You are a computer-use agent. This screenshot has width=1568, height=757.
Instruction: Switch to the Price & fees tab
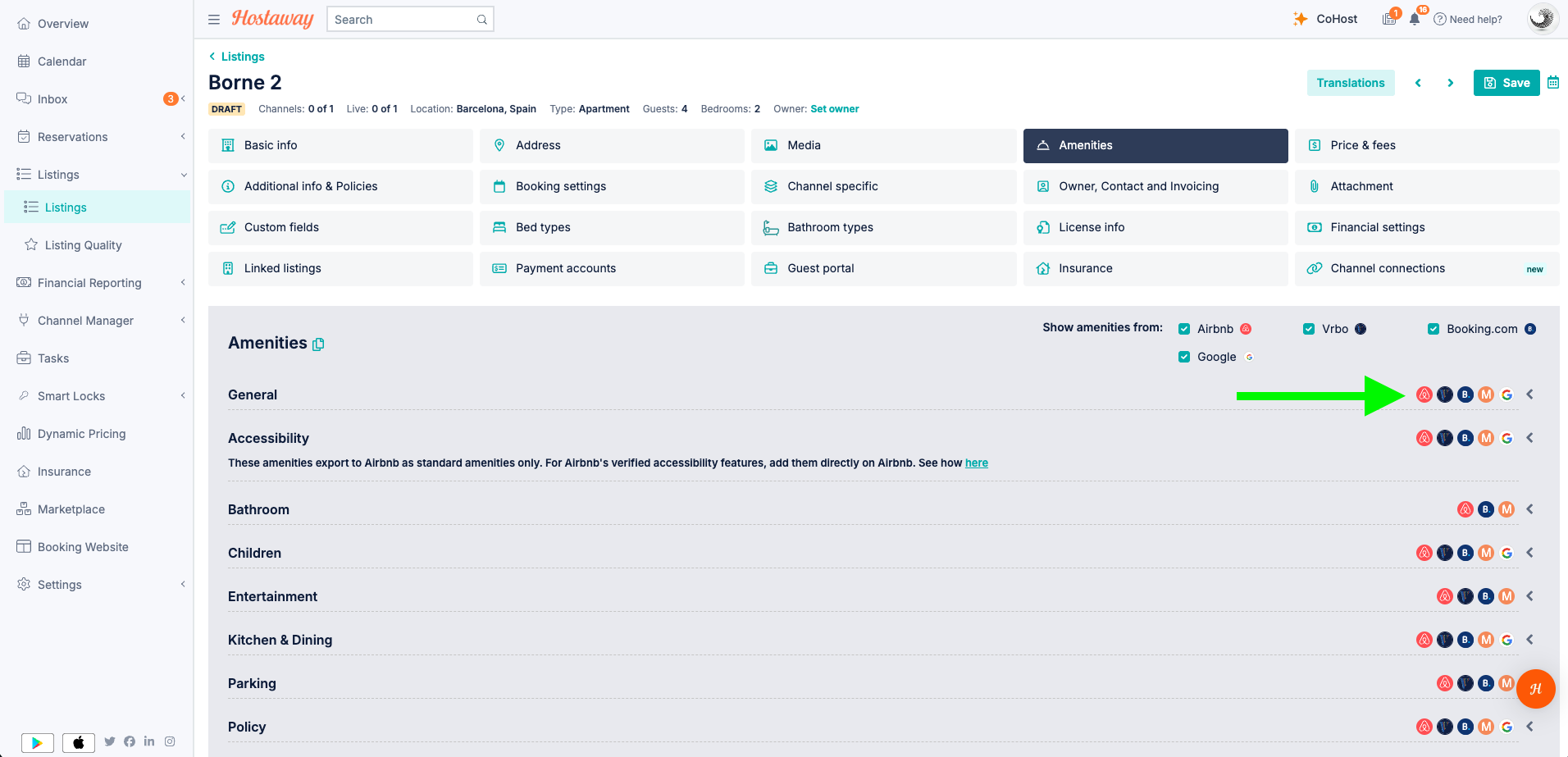tap(1427, 145)
